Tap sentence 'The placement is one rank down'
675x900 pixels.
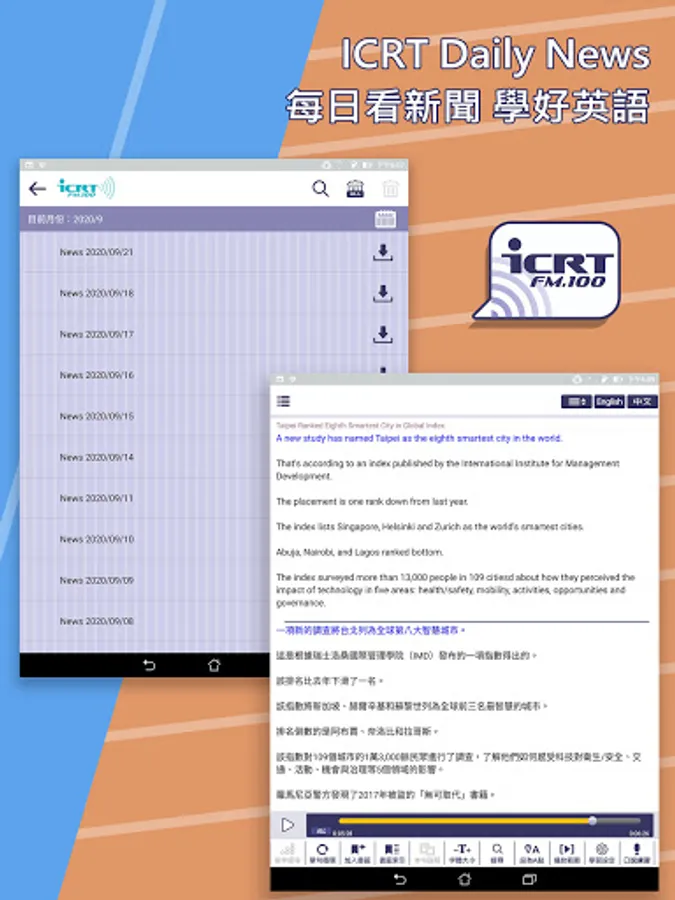click(x=372, y=502)
